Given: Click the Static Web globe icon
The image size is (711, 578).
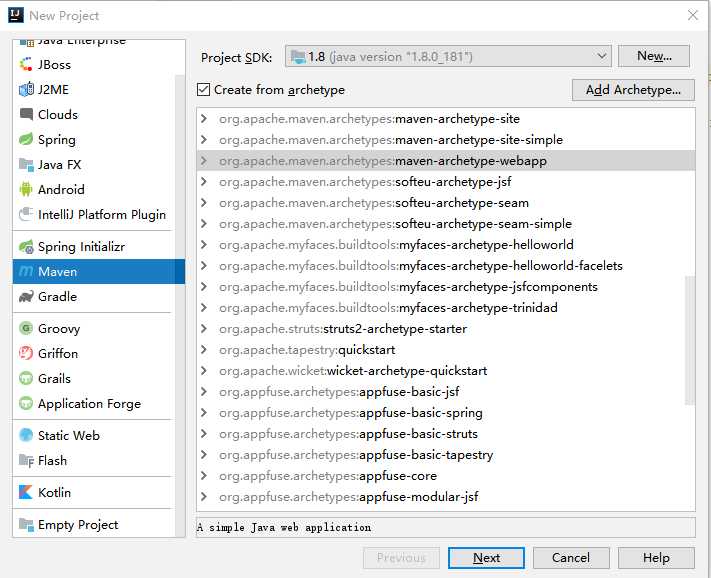Looking at the screenshot, I should coord(26,435).
